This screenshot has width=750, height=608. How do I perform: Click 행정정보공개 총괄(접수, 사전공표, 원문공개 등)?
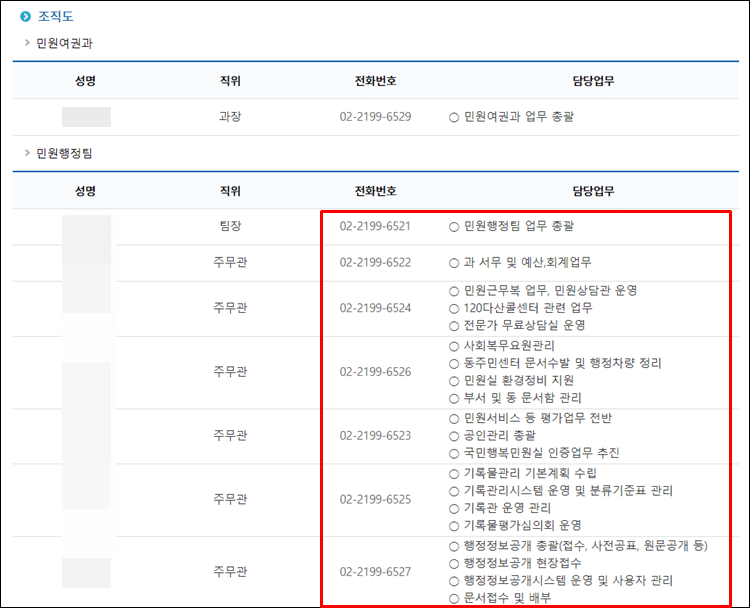(x=586, y=546)
